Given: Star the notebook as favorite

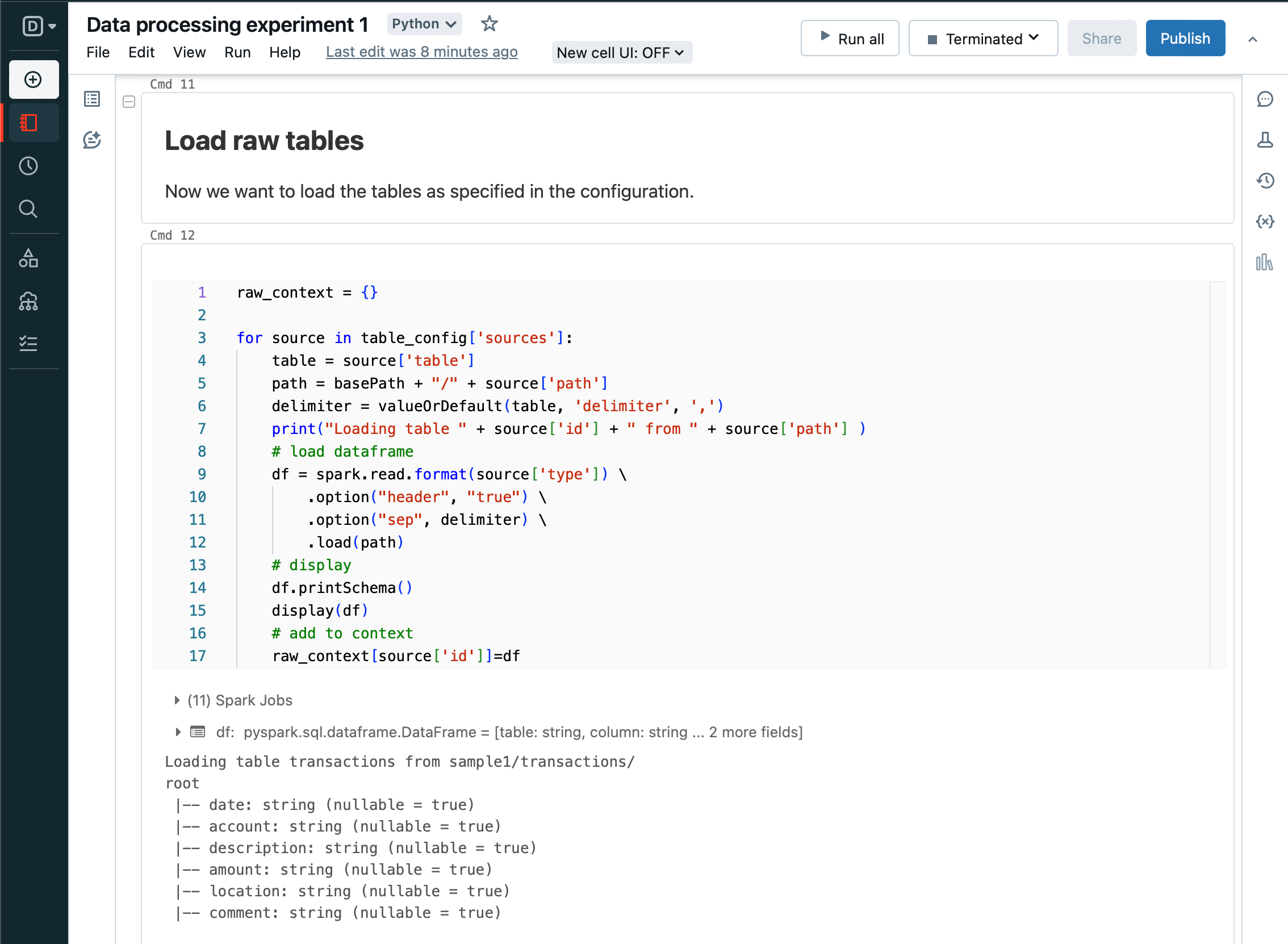Looking at the screenshot, I should 489,24.
